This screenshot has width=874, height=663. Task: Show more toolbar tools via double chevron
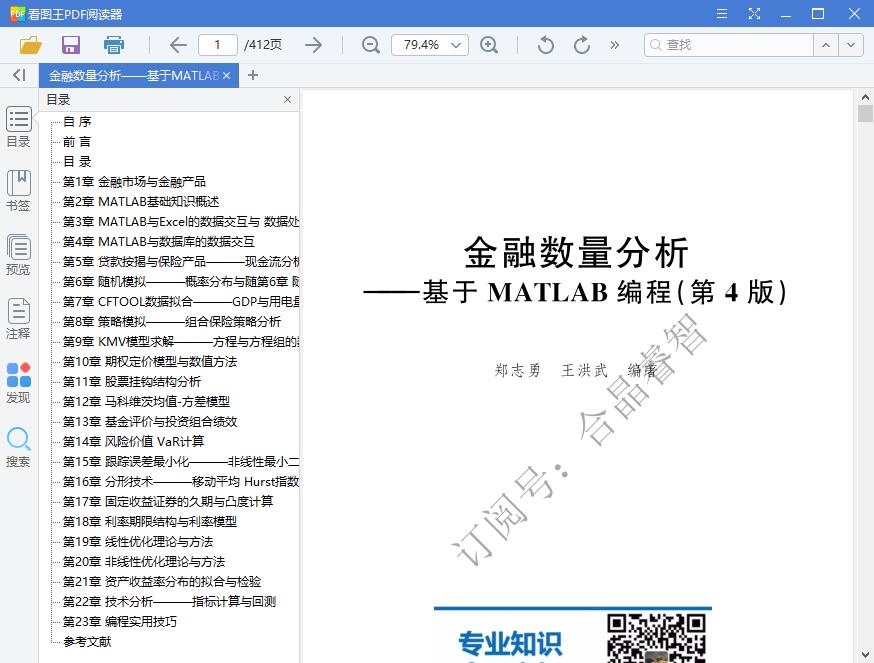pos(615,45)
